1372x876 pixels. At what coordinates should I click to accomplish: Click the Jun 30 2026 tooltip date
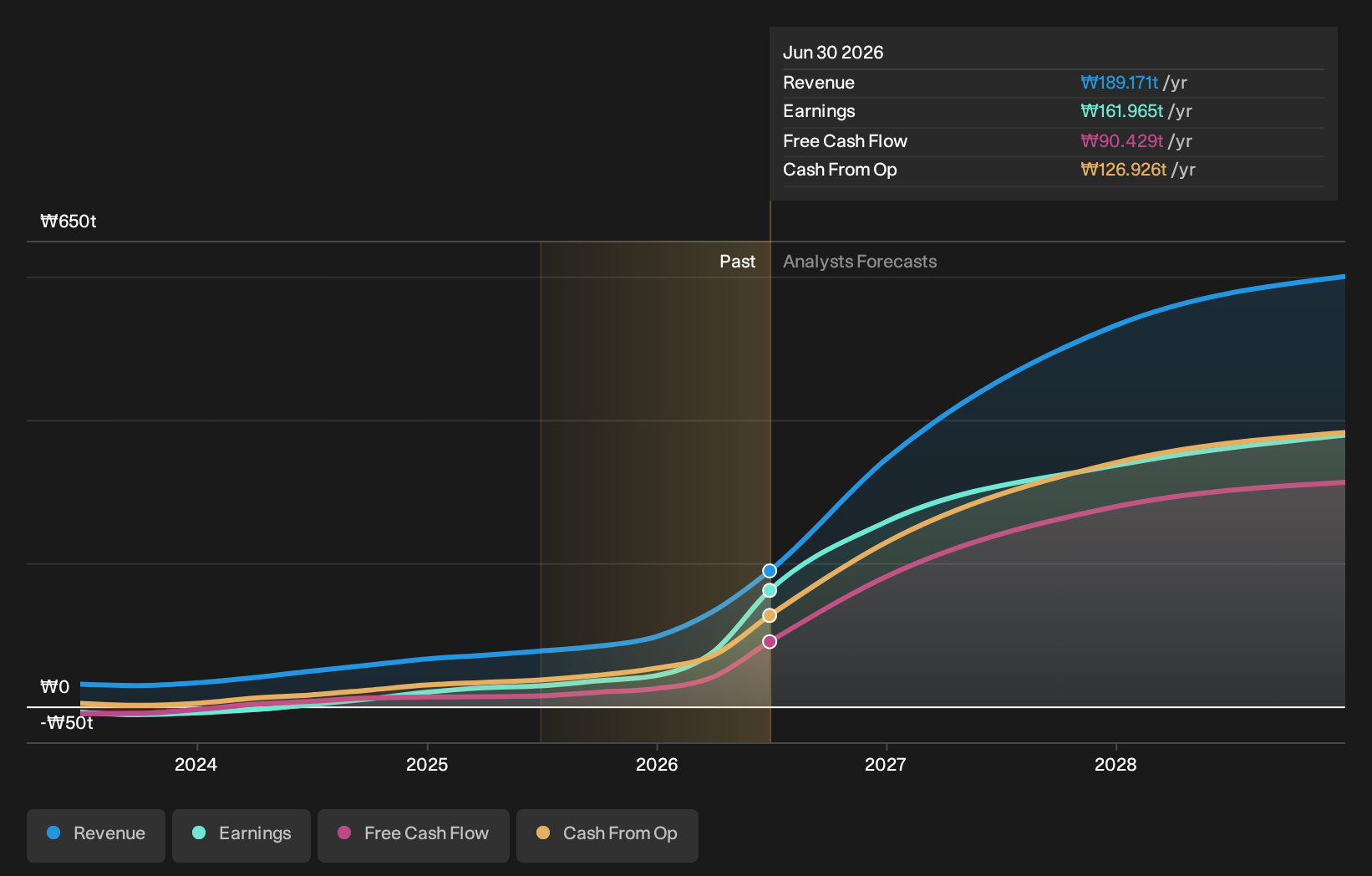pyautogui.click(x=833, y=53)
